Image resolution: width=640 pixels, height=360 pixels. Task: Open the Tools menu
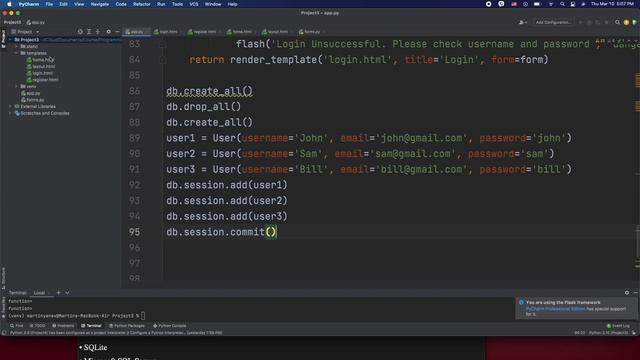[177, 4]
